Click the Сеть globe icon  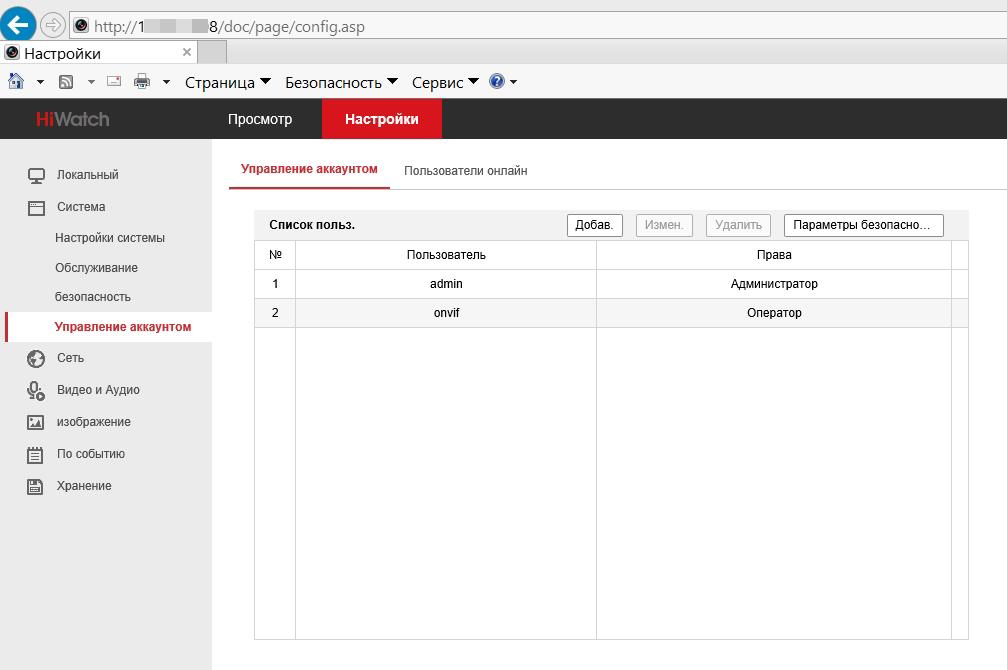point(36,358)
